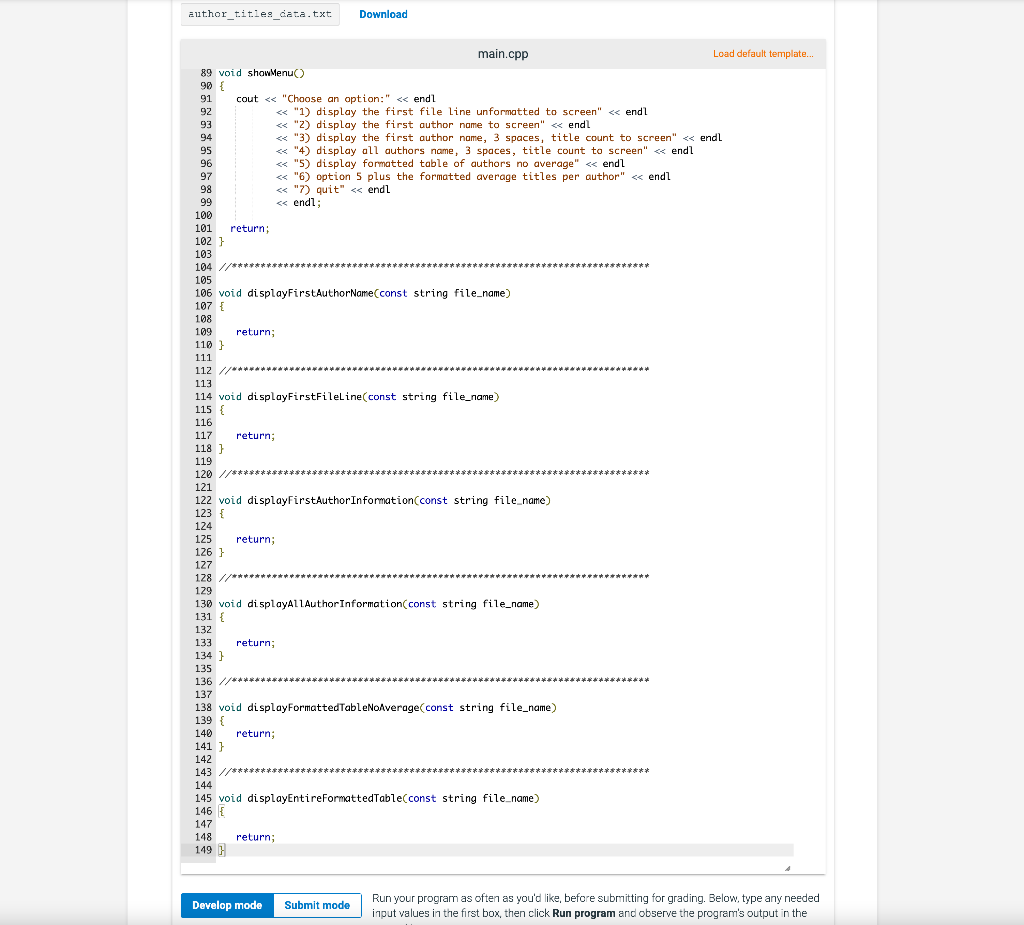Click the editor resize handle

pos(788,865)
